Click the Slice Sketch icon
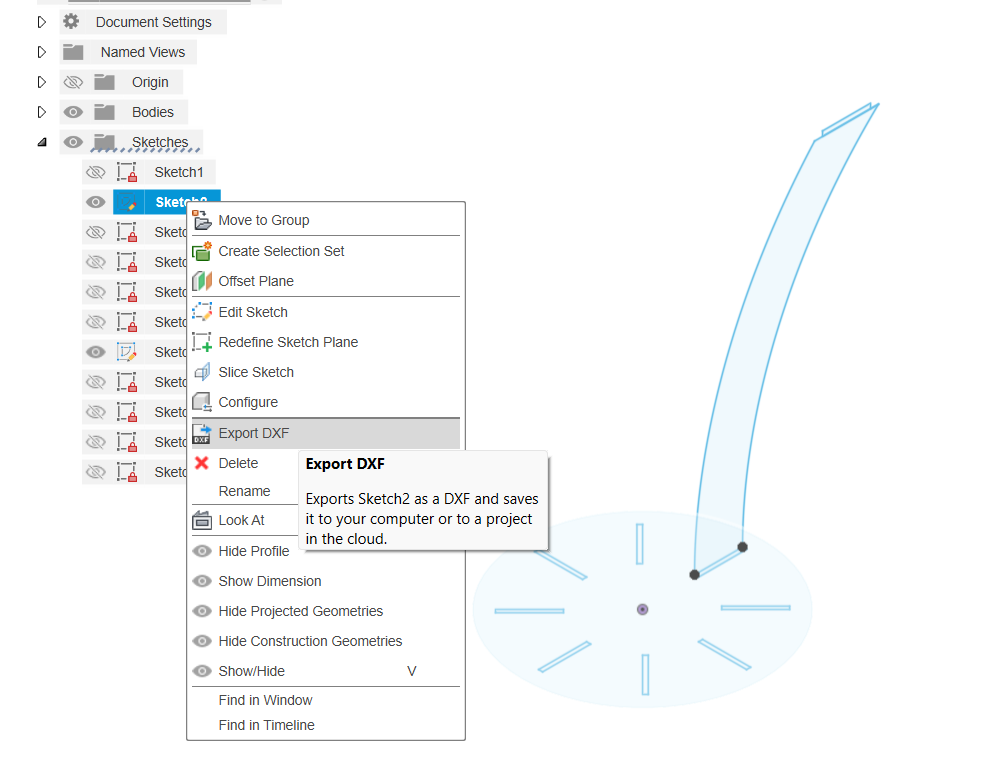The image size is (981, 766). (x=201, y=371)
